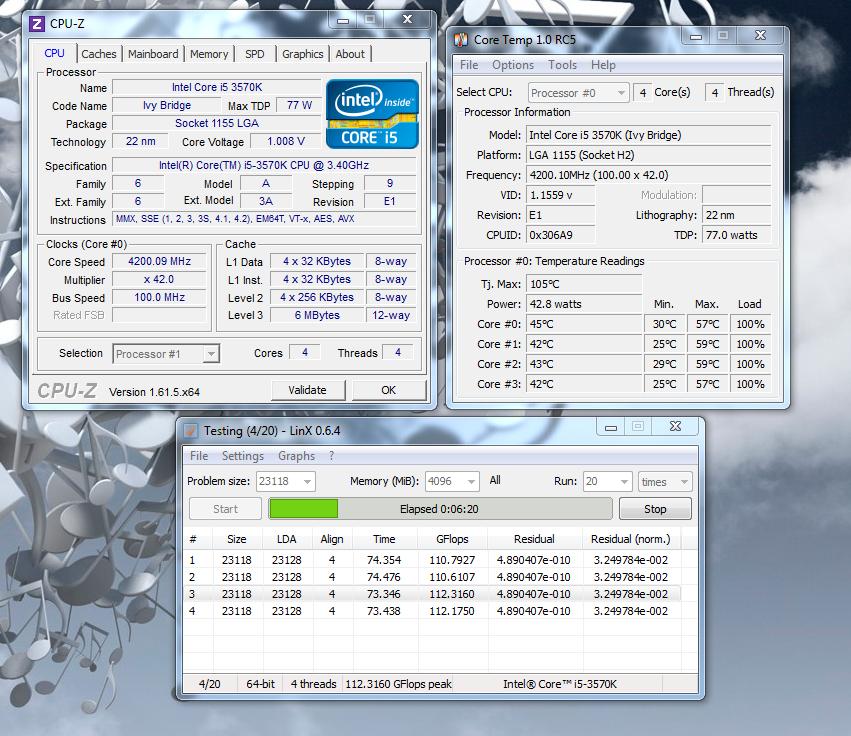This screenshot has width=851, height=736.
Task: Open the Caches tab in CPU-Z
Action: click(99, 54)
